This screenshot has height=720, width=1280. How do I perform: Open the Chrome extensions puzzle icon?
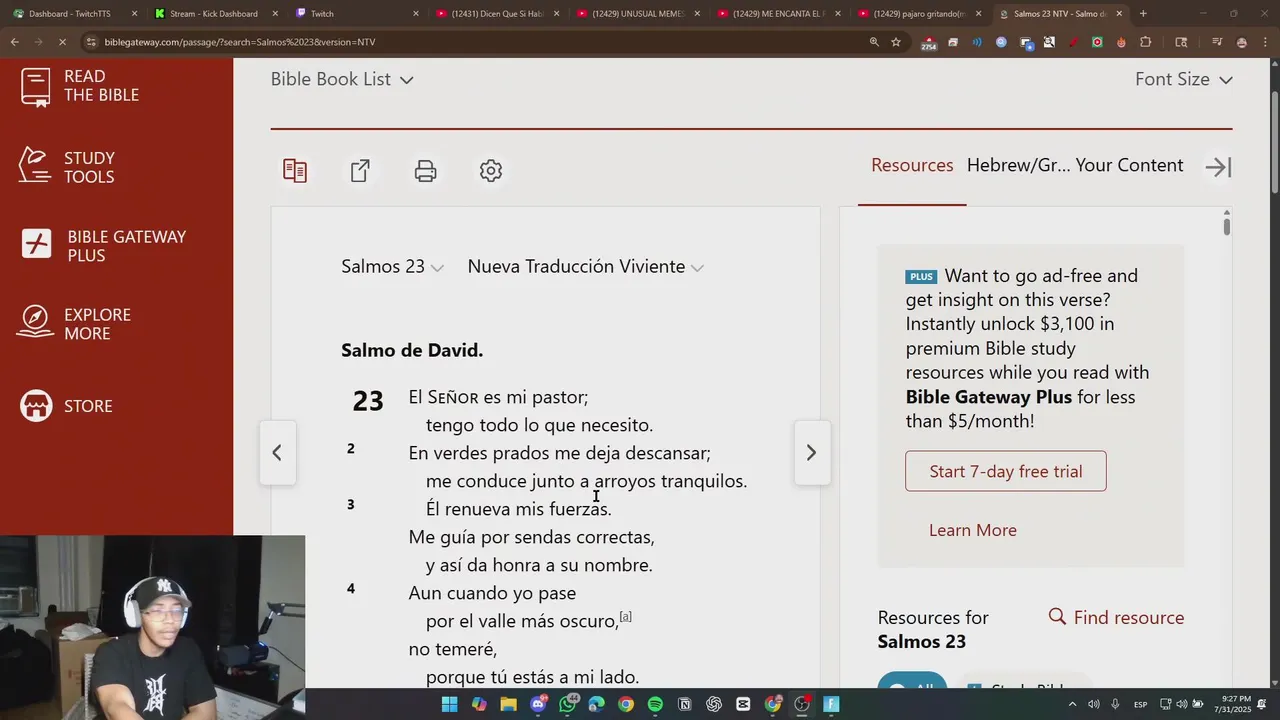[x=1146, y=42]
